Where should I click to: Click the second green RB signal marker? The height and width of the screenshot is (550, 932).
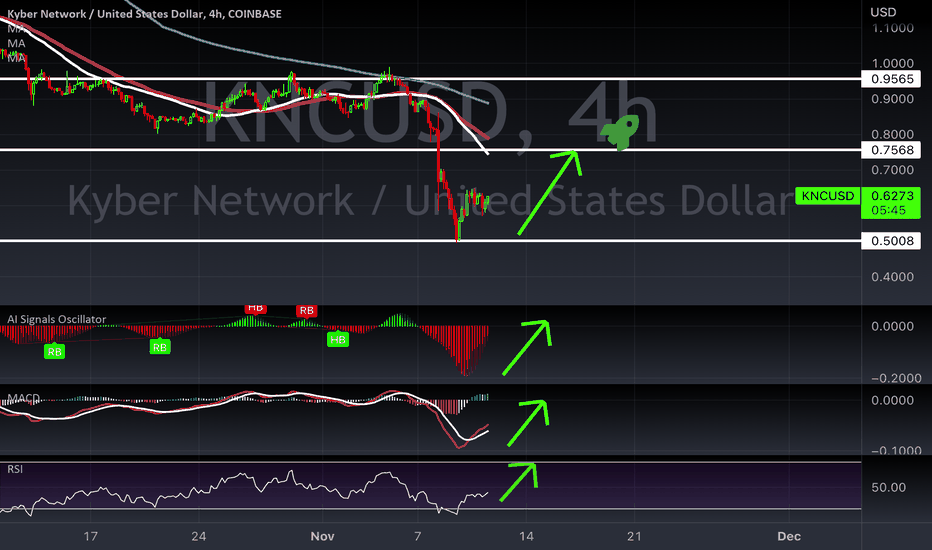point(159,347)
